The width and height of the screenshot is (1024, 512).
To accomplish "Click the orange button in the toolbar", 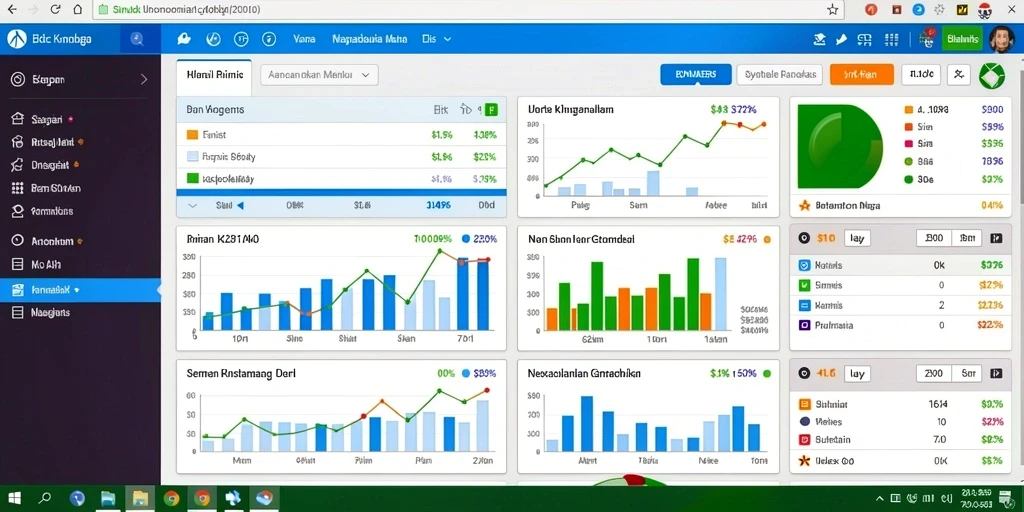I will click(861, 75).
